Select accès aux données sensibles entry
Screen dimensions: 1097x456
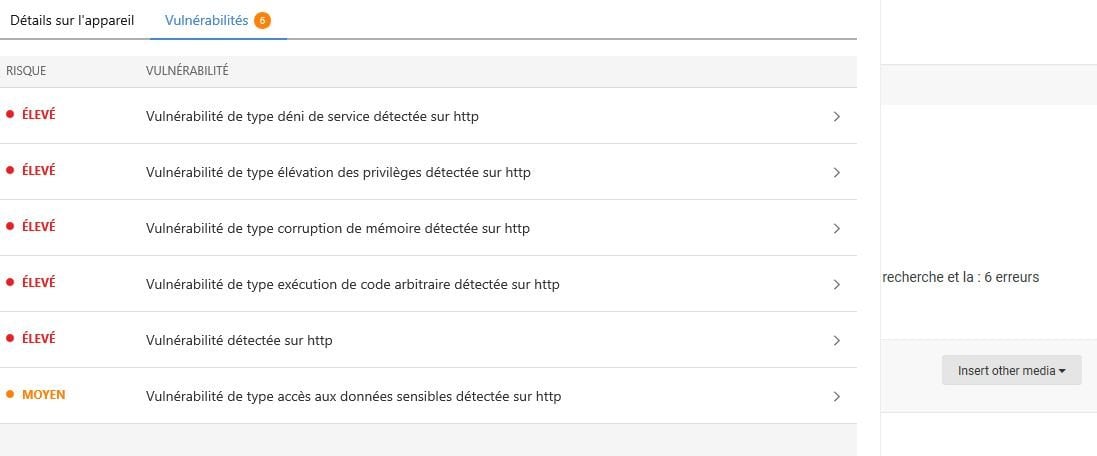pos(353,397)
